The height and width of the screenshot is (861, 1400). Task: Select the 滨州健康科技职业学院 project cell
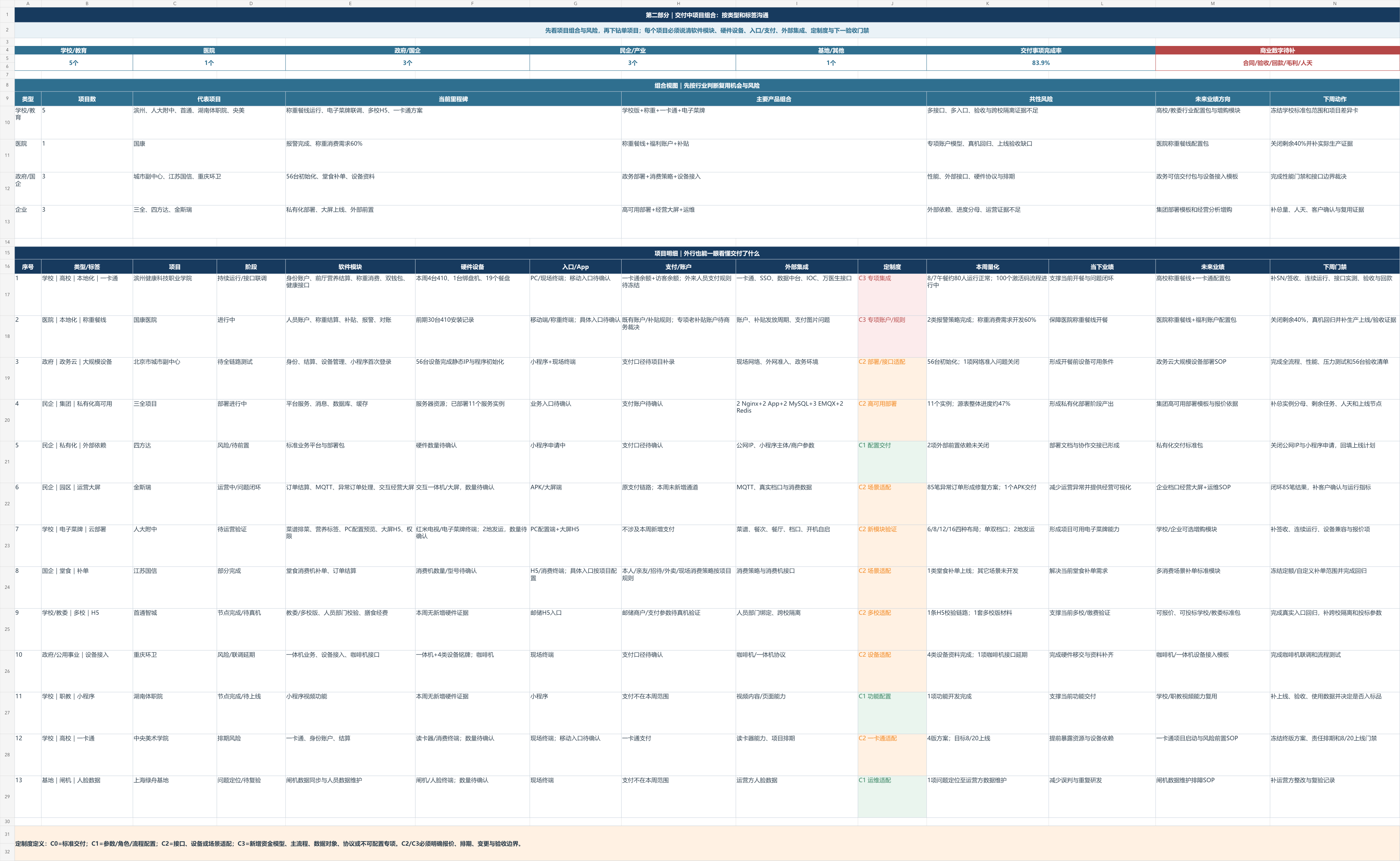pos(175,294)
